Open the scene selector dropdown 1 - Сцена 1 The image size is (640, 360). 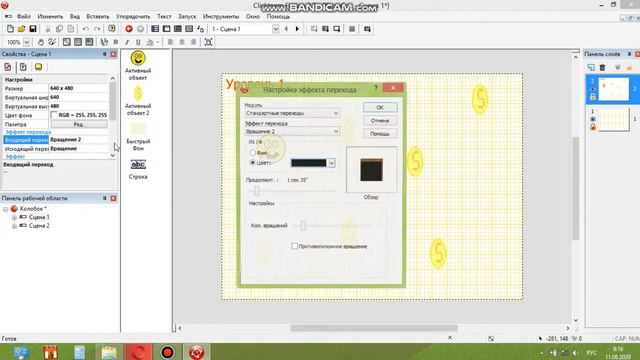(276, 29)
